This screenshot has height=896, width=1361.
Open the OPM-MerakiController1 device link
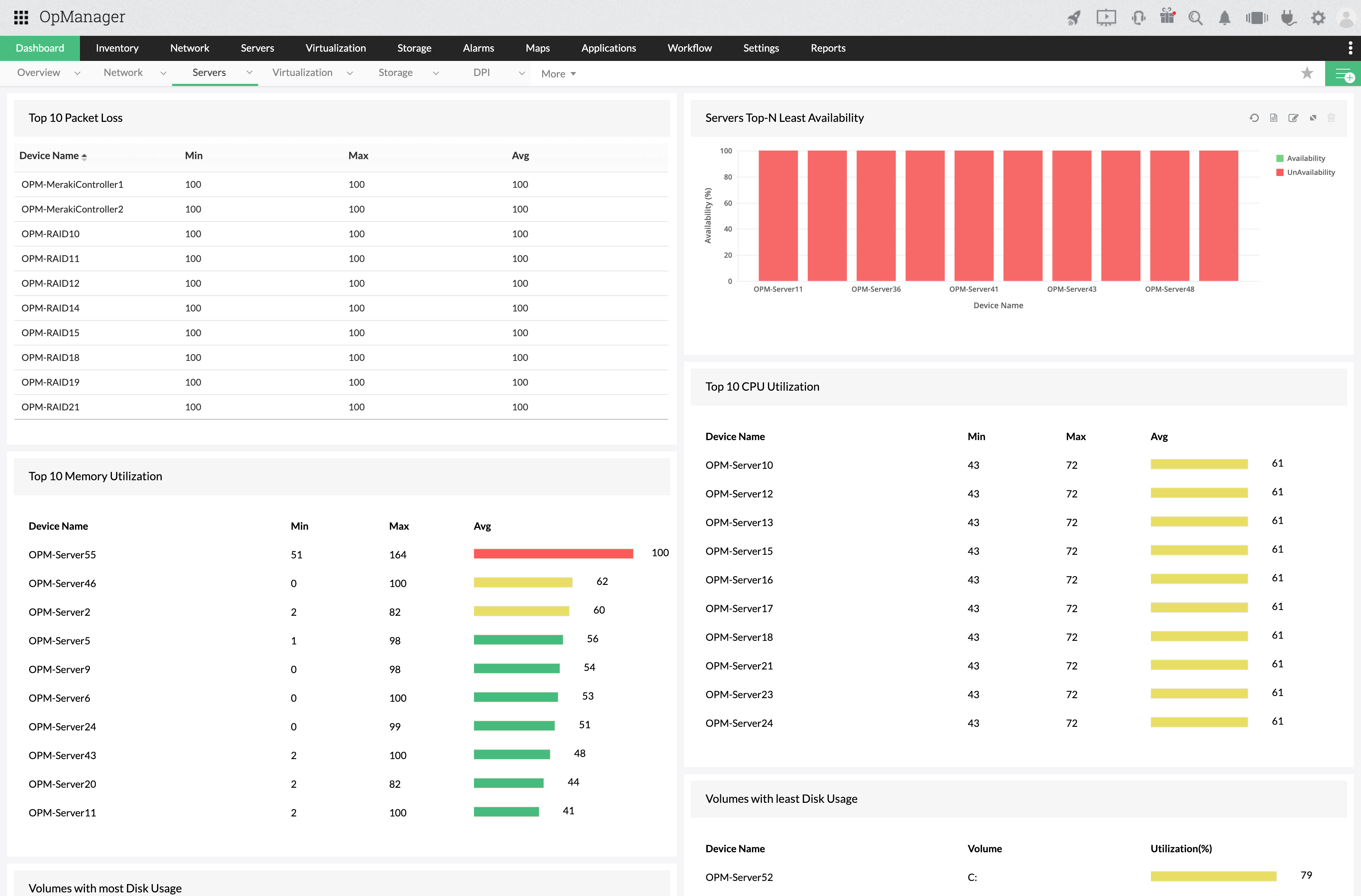(72, 184)
